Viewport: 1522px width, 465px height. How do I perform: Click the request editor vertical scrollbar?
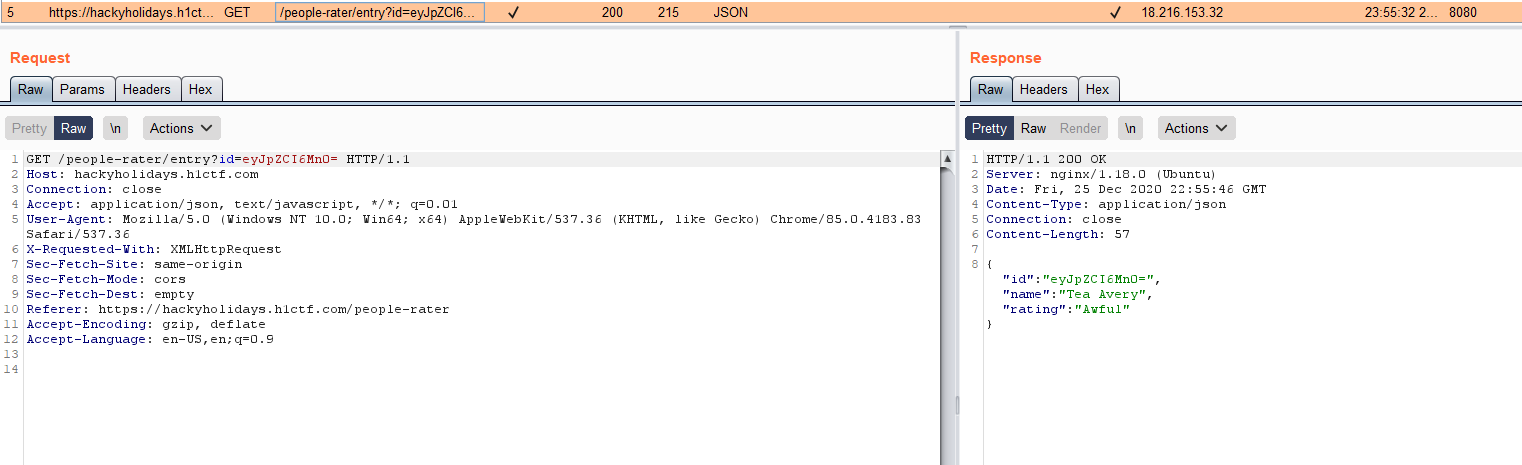pyautogui.click(x=946, y=300)
